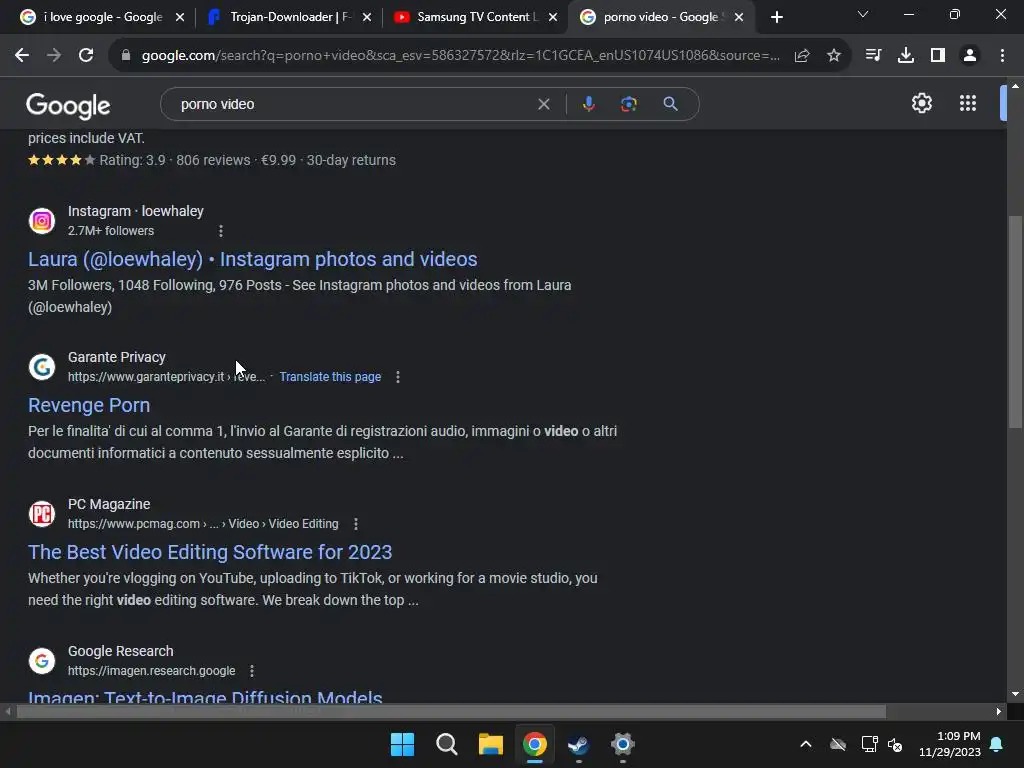Open the Windows Start menu
Screen dimensions: 1024x768
[x=402, y=744]
